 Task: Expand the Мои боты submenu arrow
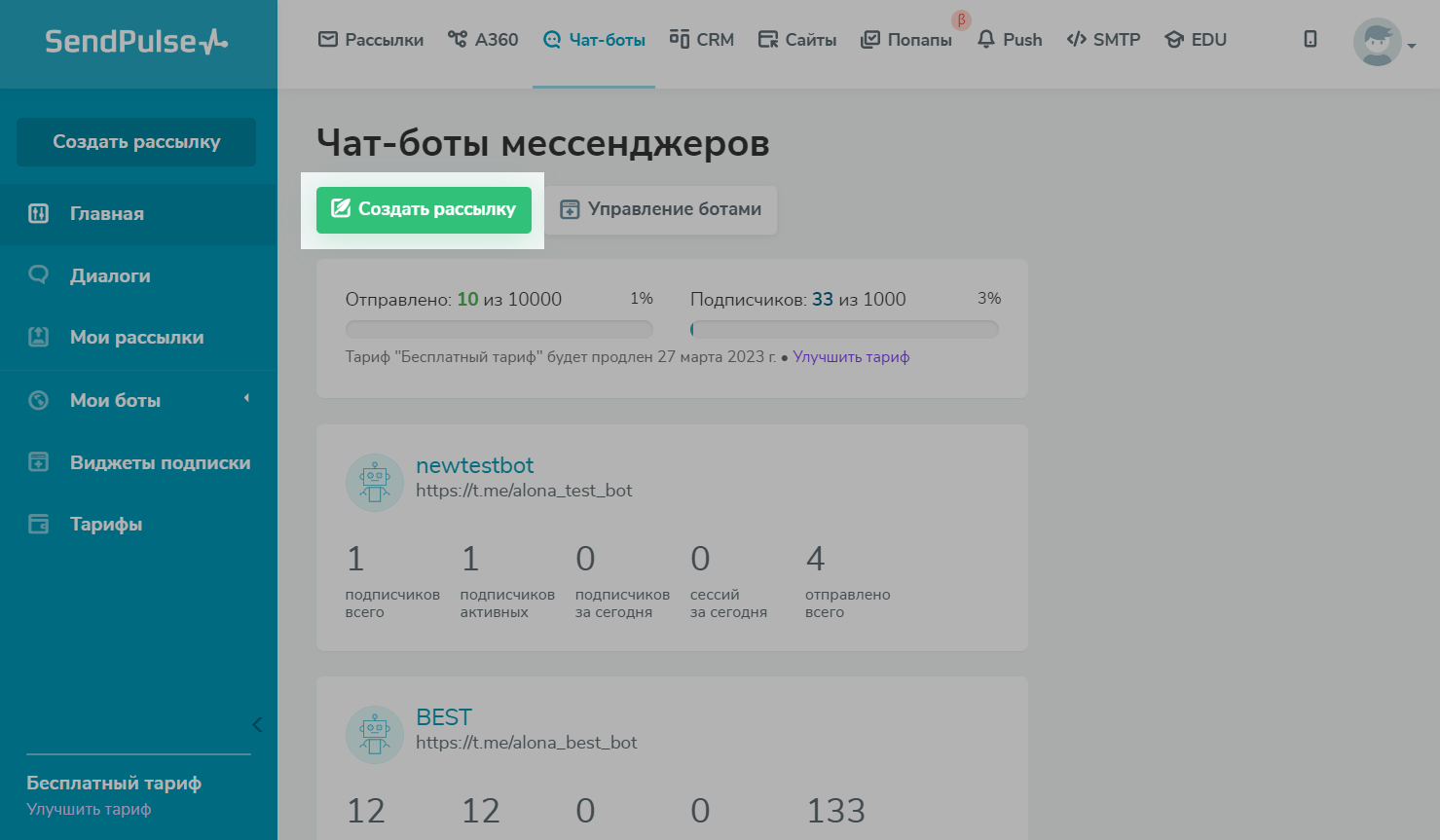coord(246,398)
